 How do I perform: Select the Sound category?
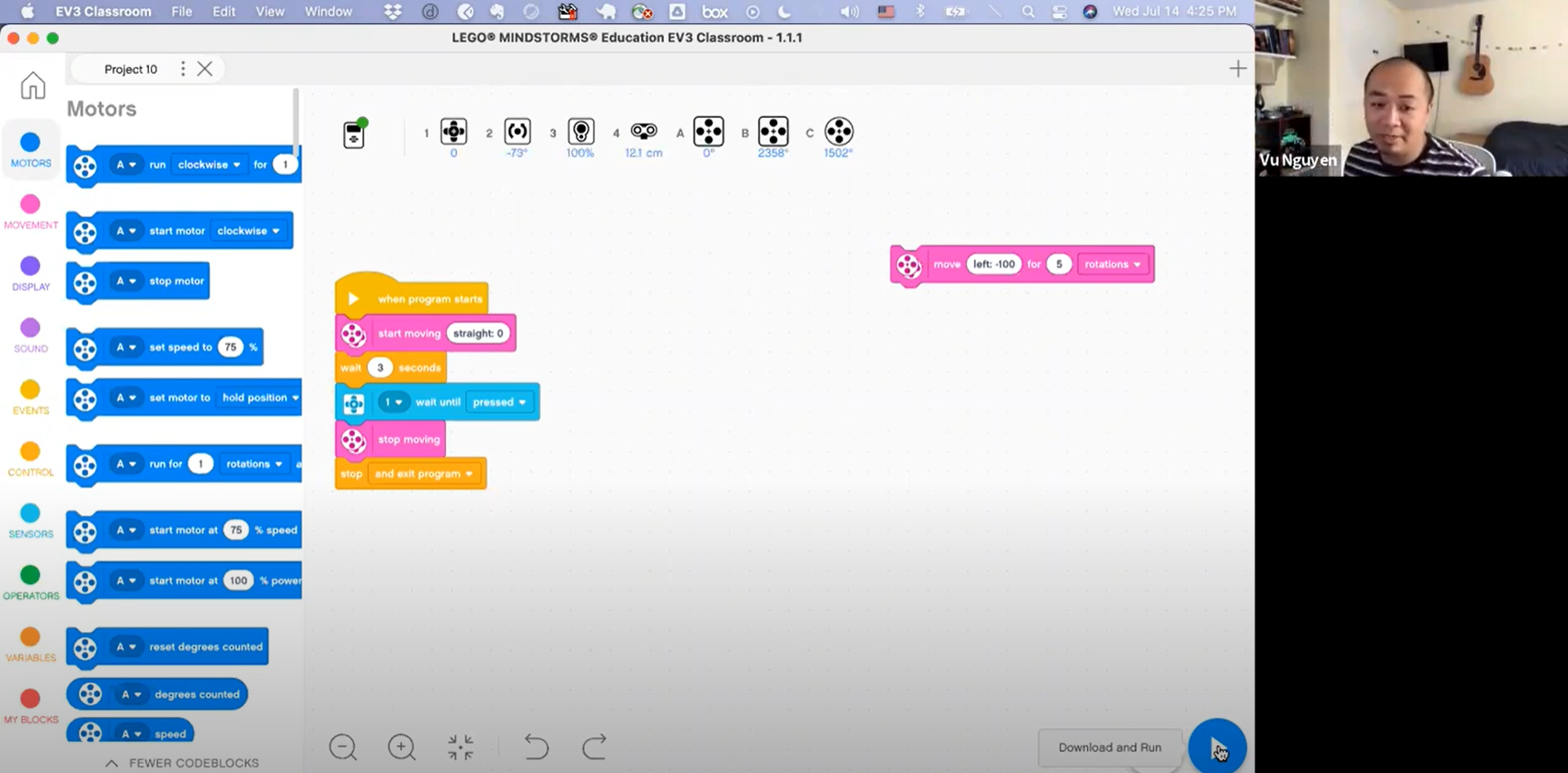(30, 335)
